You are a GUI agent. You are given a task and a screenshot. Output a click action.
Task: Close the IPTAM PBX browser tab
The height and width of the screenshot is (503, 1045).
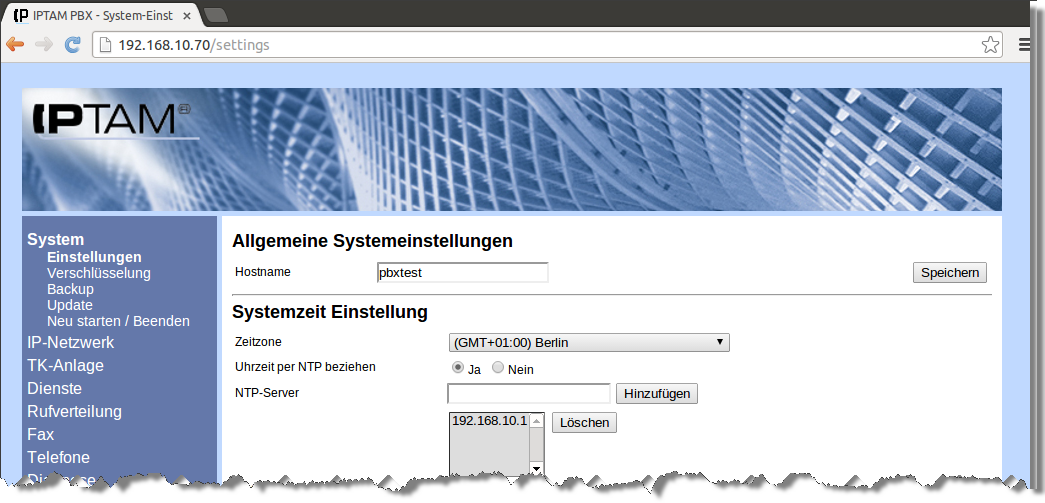click(x=186, y=16)
